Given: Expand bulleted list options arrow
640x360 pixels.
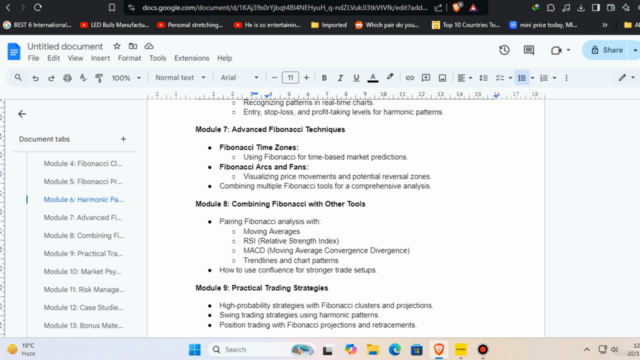Looking at the screenshot, I should (532, 78).
